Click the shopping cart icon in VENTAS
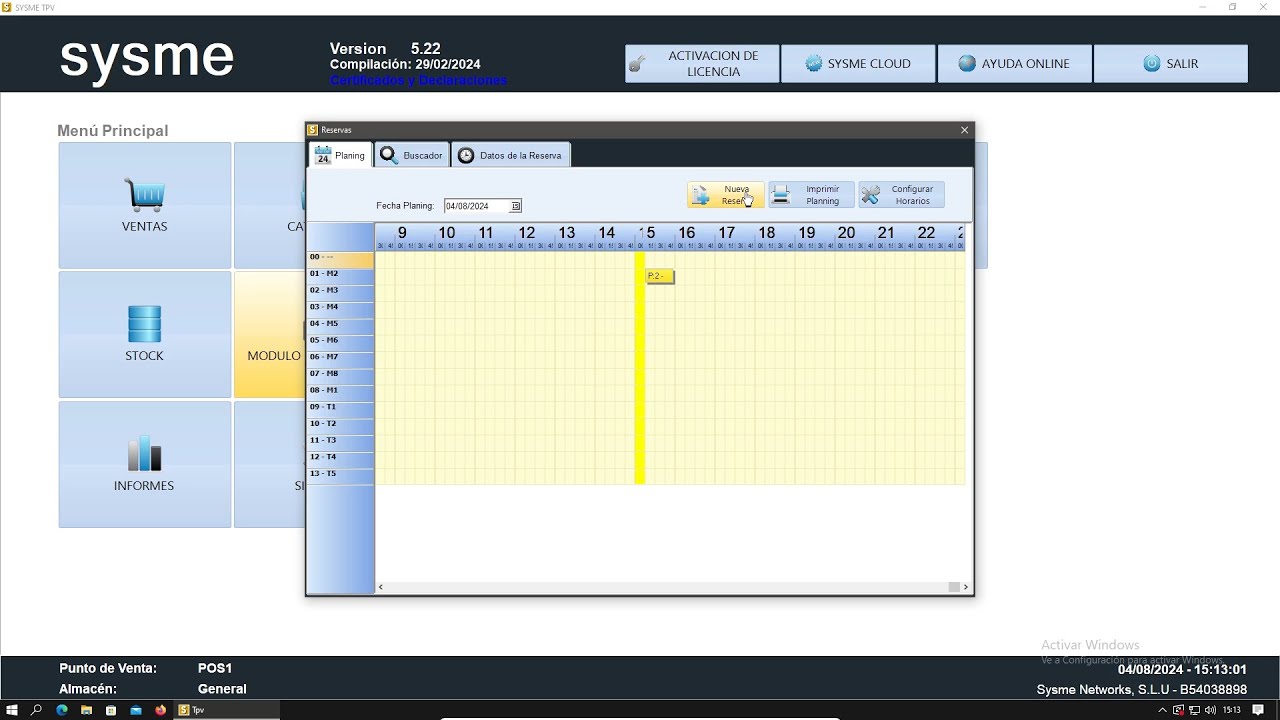 tap(145, 195)
